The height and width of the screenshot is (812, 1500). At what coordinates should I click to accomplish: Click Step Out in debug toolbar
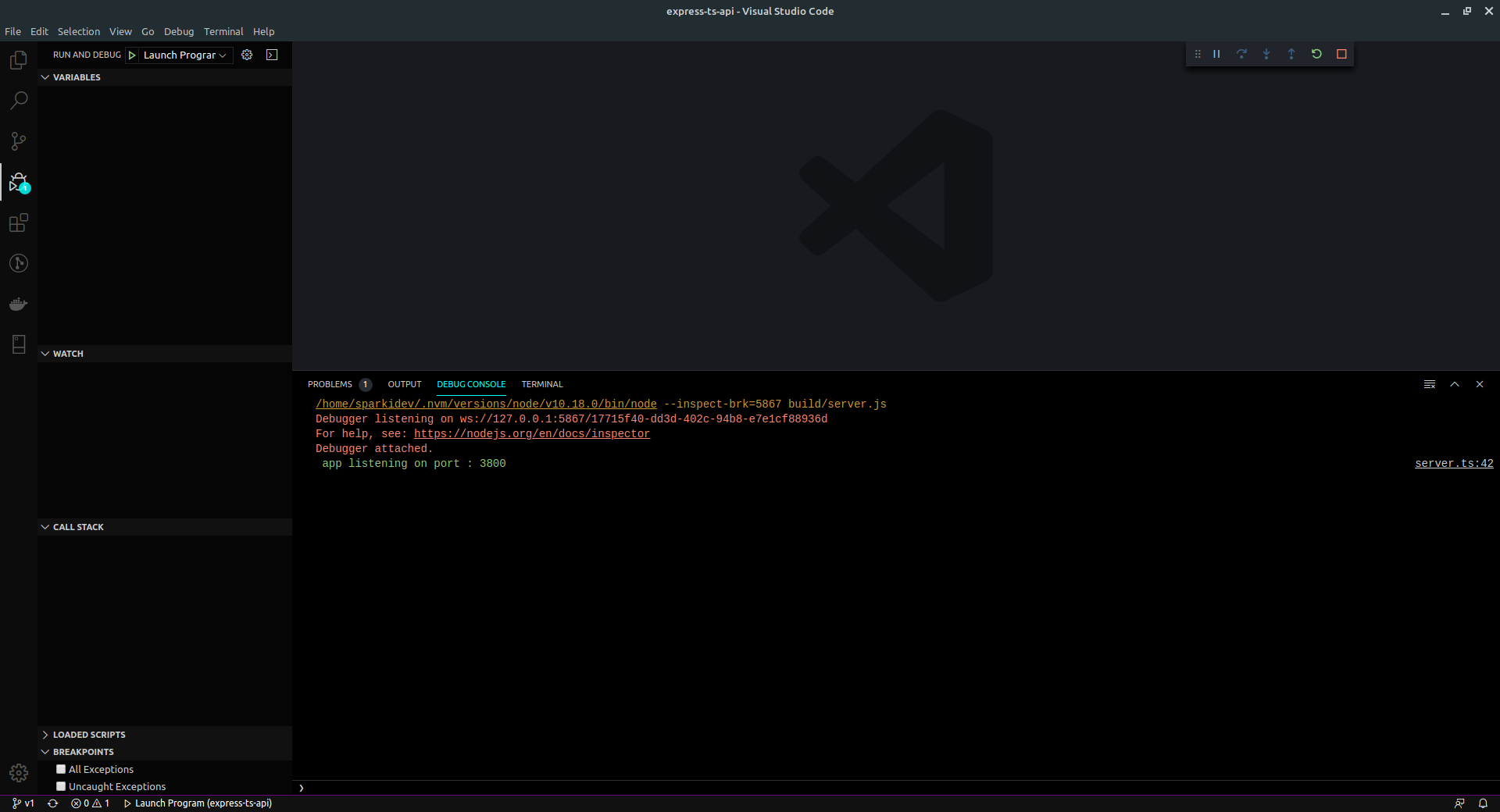coord(1291,54)
